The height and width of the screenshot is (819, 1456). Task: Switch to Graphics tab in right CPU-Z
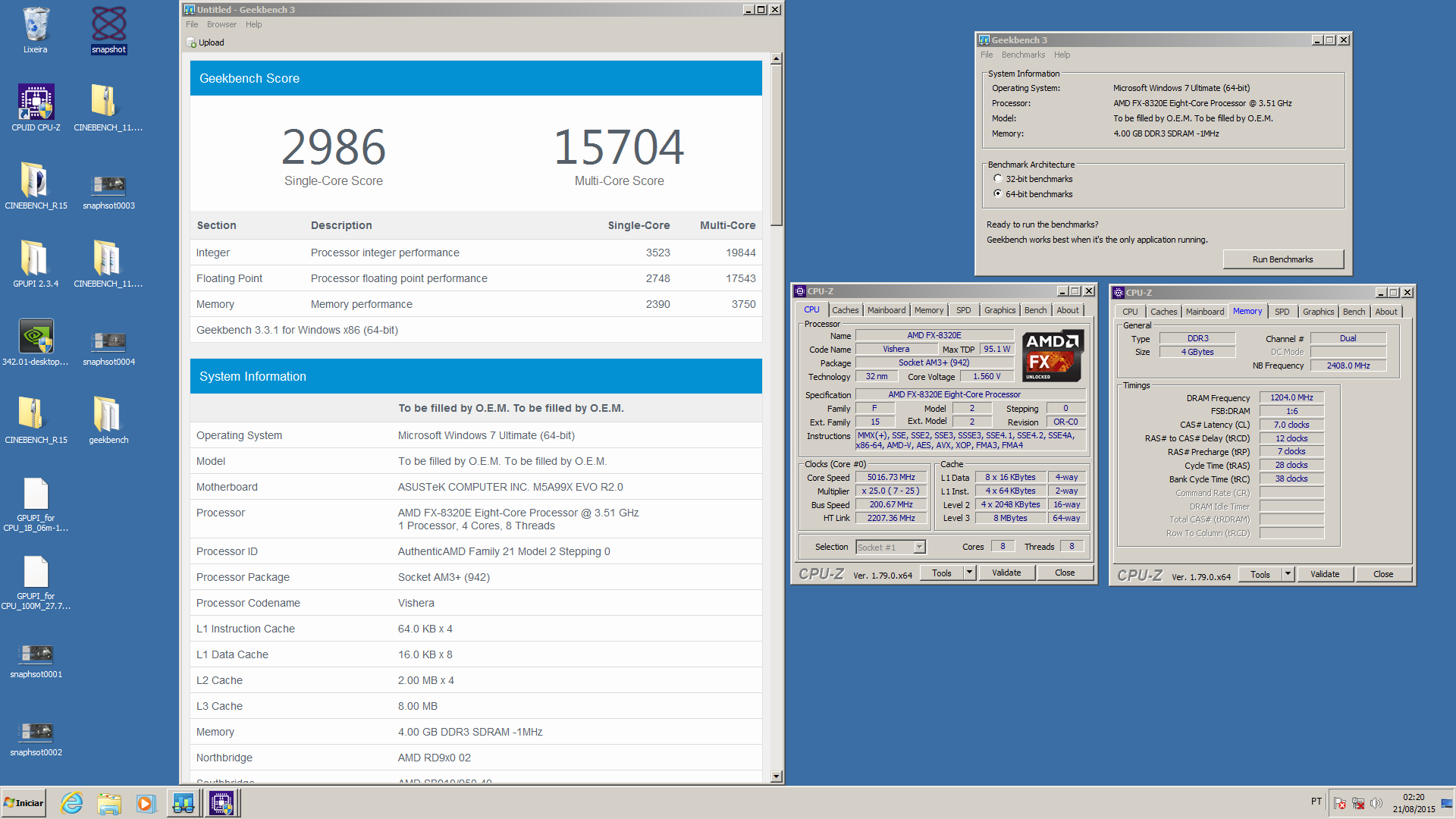pyautogui.click(x=1318, y=312)
